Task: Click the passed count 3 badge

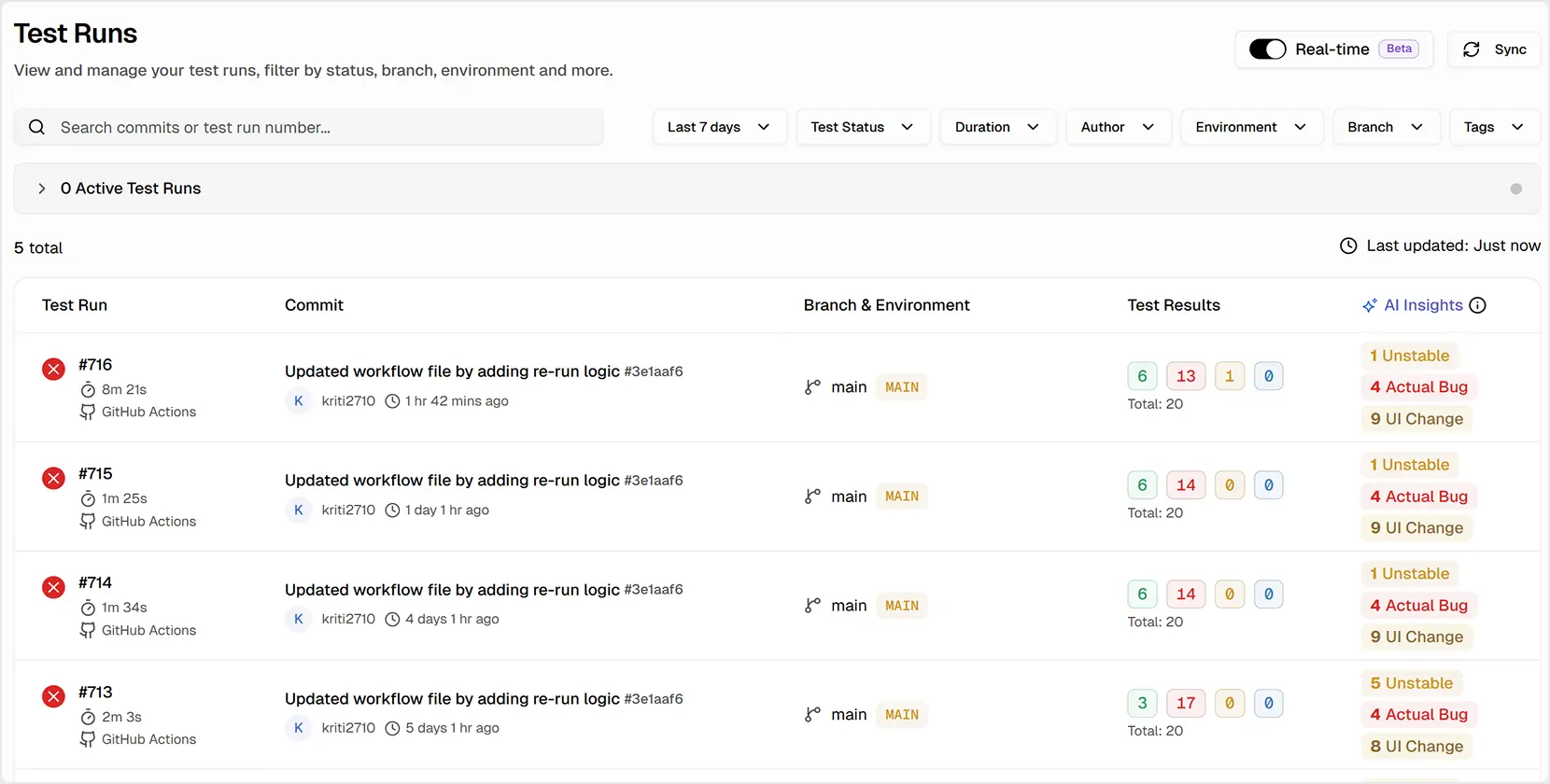Action: pos(1142,703)
